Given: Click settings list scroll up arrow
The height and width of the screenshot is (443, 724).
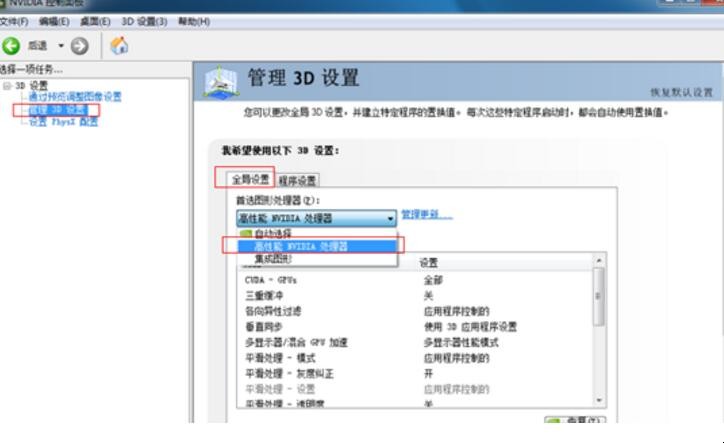Looking at the screenshot, I should point(599,261).
